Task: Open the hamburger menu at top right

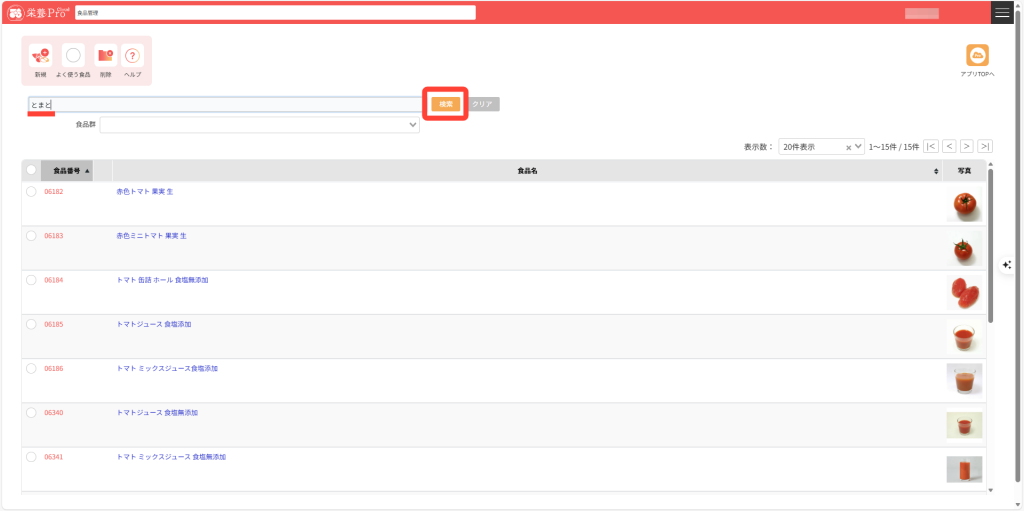Action: pyautogui.click(x=1002, y=12)
